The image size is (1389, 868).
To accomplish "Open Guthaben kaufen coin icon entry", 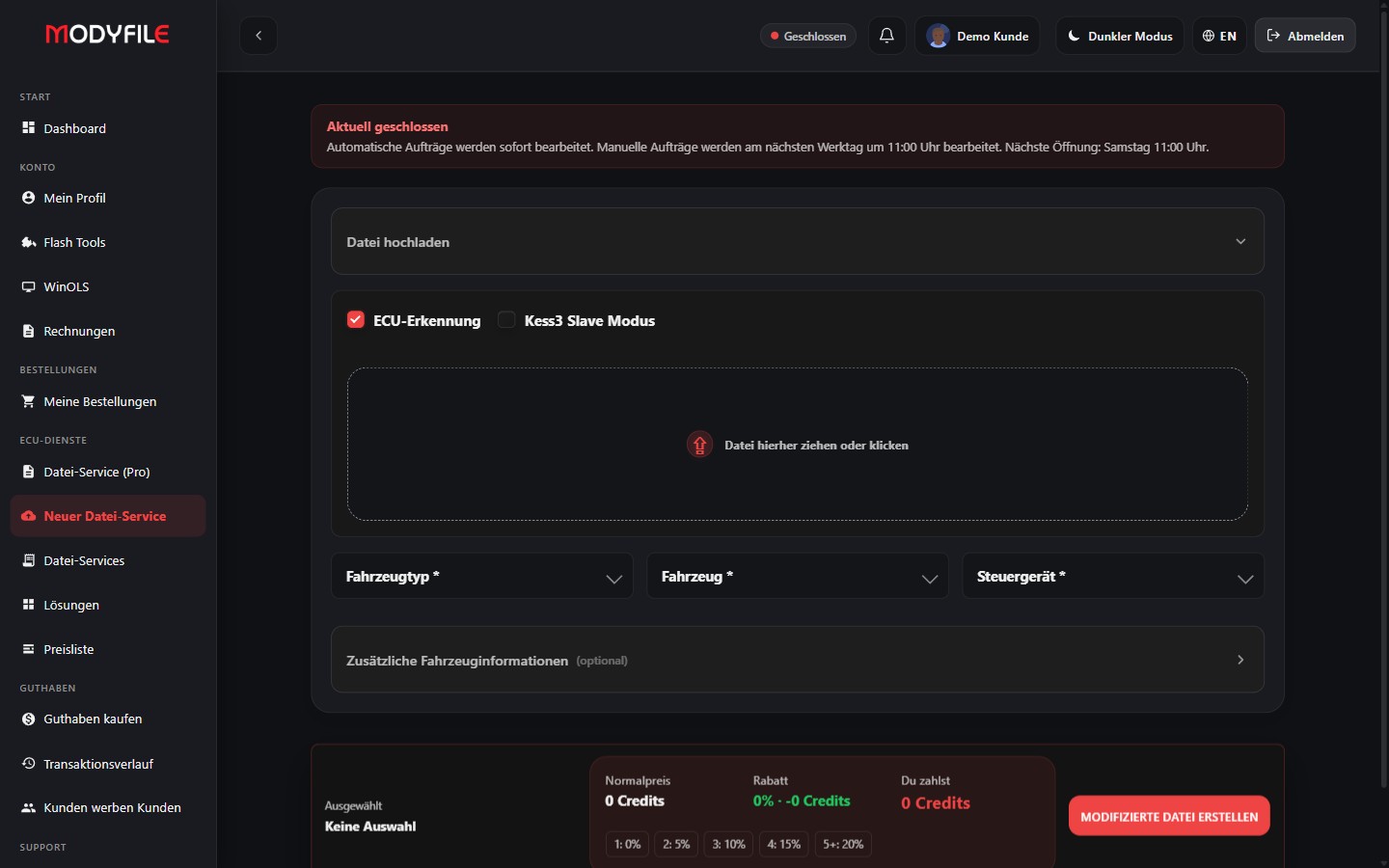I will (28, 719).
